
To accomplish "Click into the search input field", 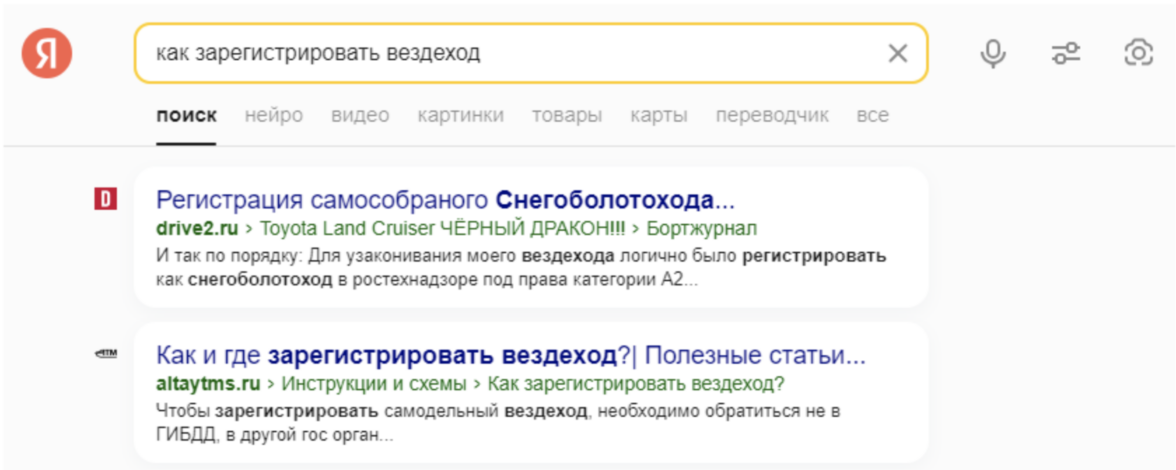I will [500, 53].
